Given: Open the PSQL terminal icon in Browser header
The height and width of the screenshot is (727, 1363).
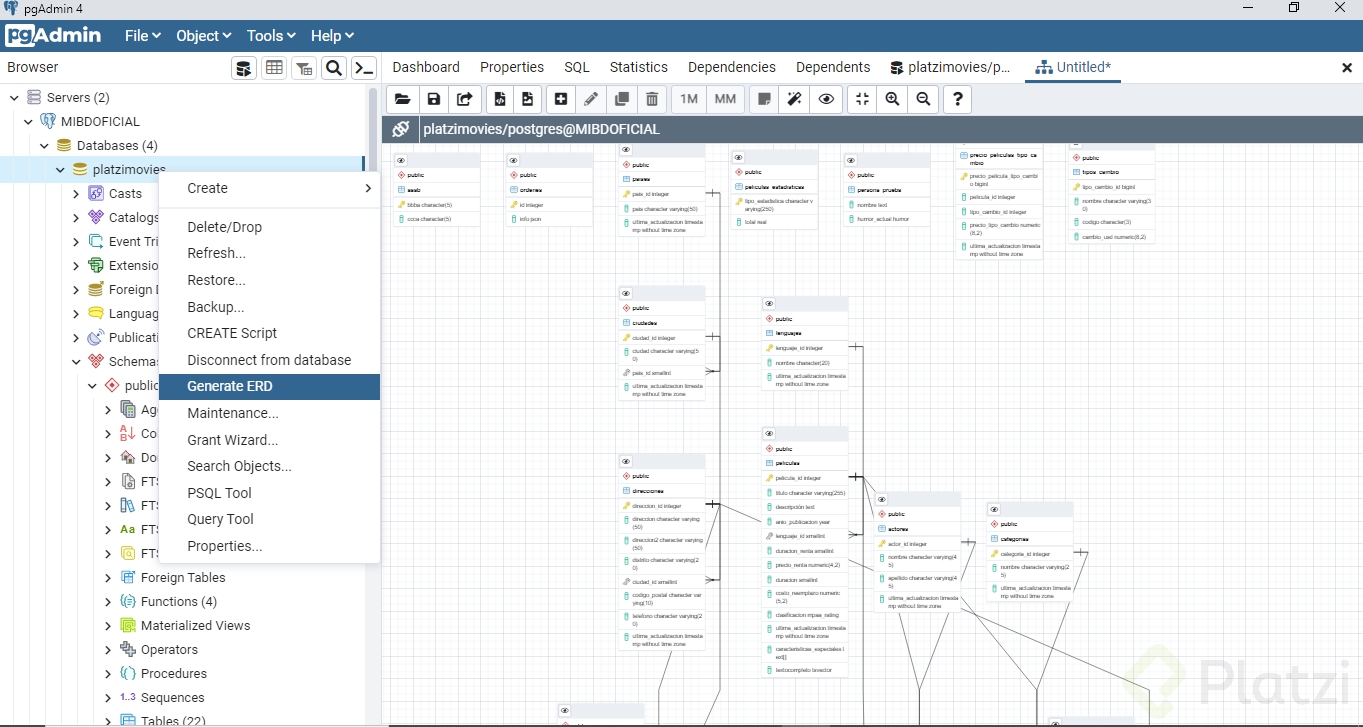Looking at the screenshot, I should 364,68.
